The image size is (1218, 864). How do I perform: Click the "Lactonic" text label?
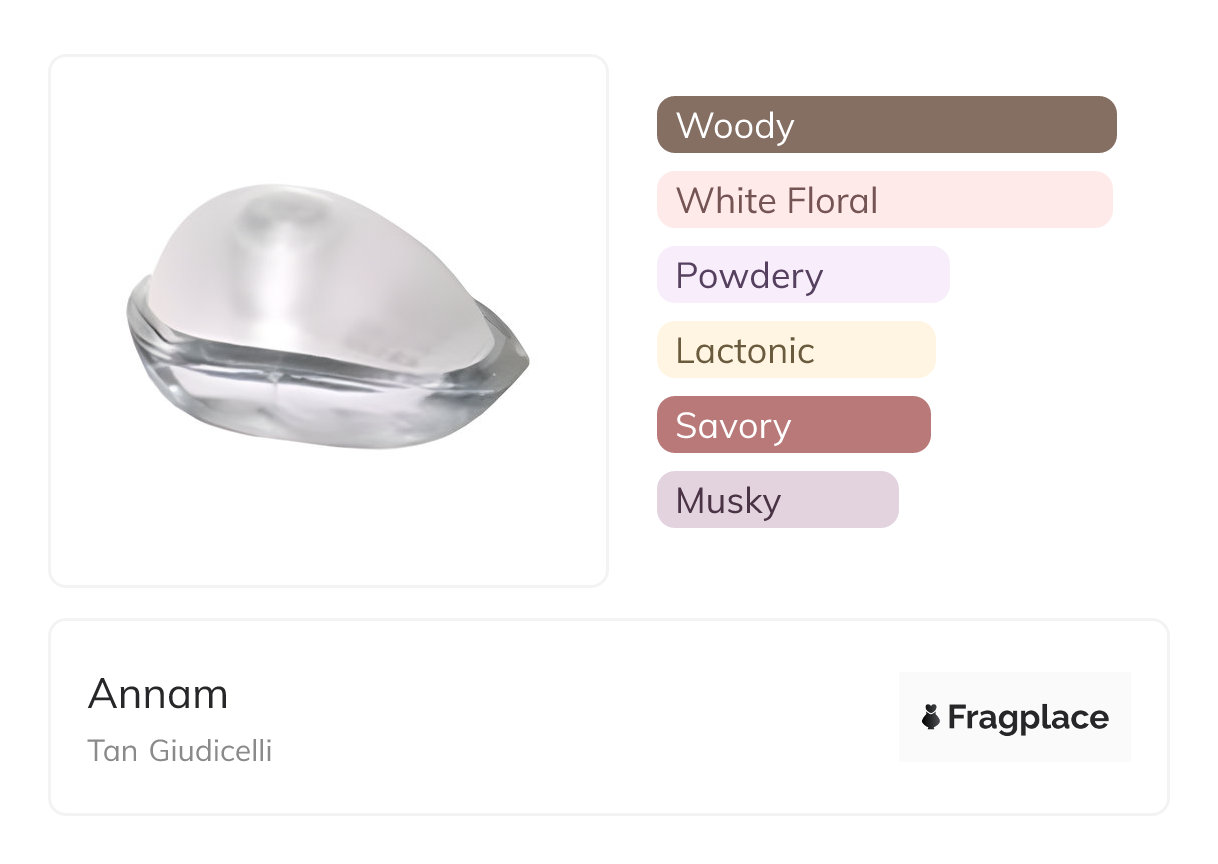tap(745, 351)
